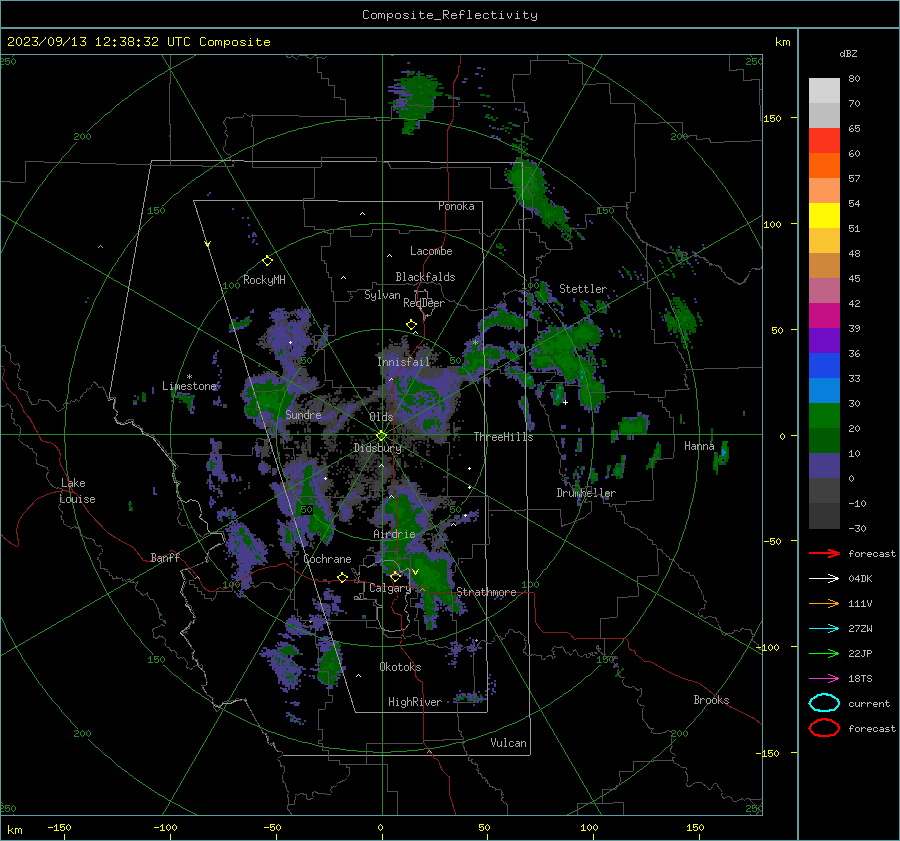The width and height of the screenshot is (900, 841).
Task: Click the Olds label near radar center
Action: (381, 417)
